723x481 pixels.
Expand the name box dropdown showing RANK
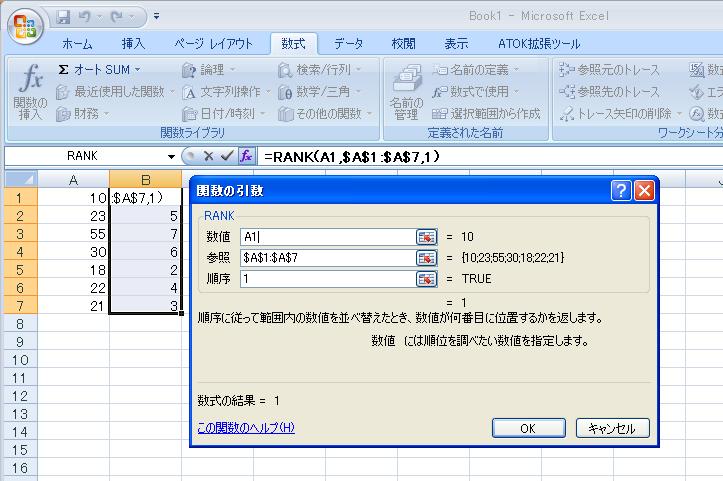pos(171,157)
